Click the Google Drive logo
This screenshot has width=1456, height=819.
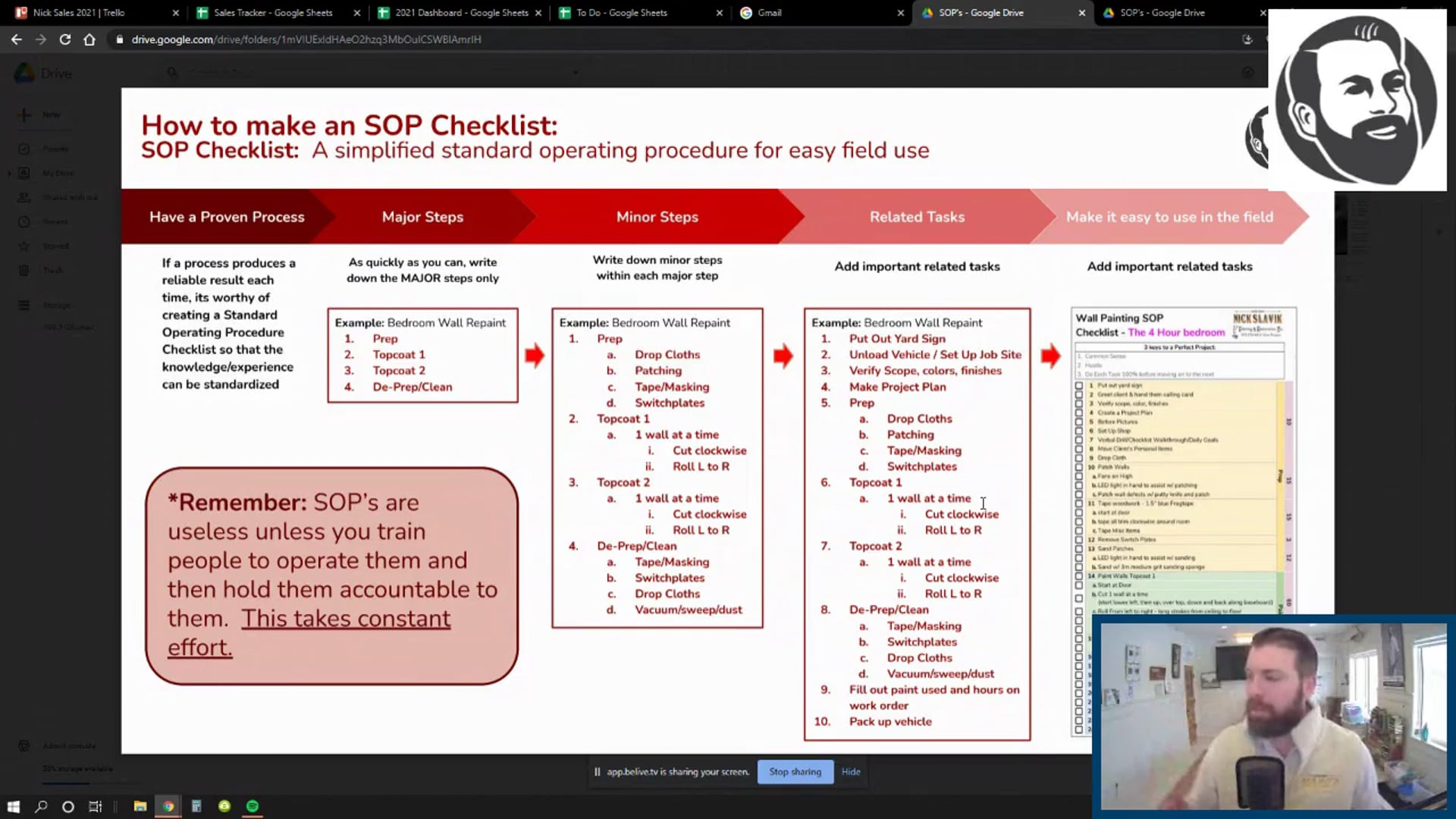coord(25,73)
